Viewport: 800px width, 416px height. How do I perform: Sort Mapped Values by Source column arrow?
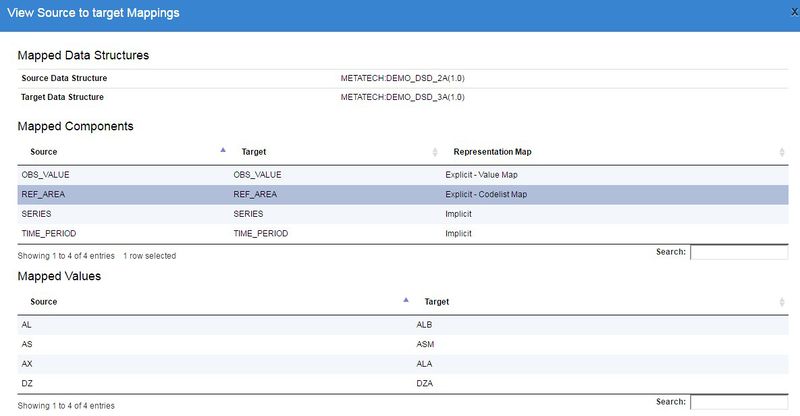405,301
